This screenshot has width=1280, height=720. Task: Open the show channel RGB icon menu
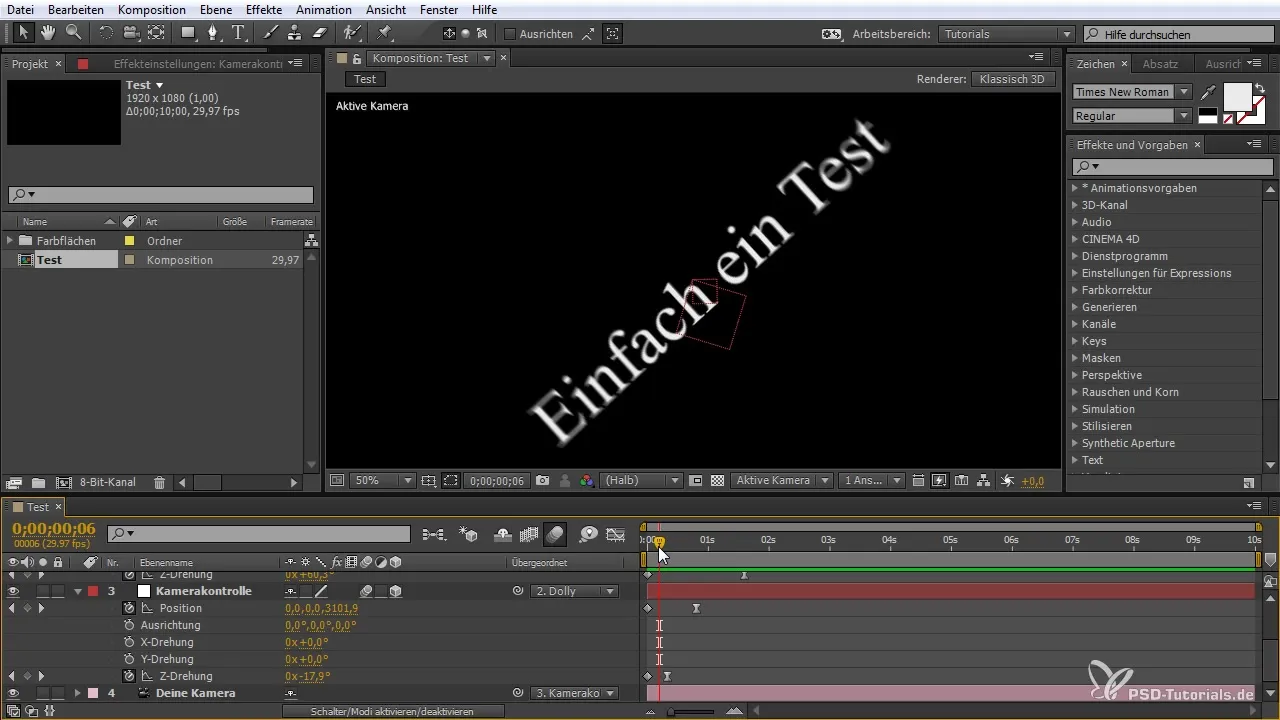[x=587, y=480]
